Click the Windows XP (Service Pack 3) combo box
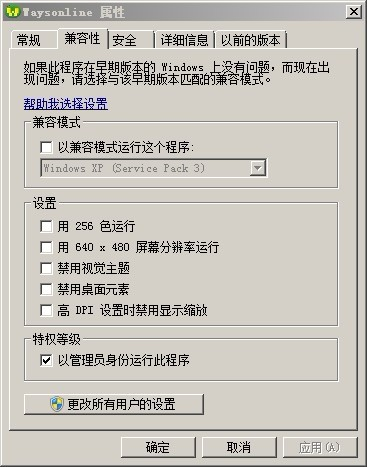This screenshot has width=367, height=467. 153,168
